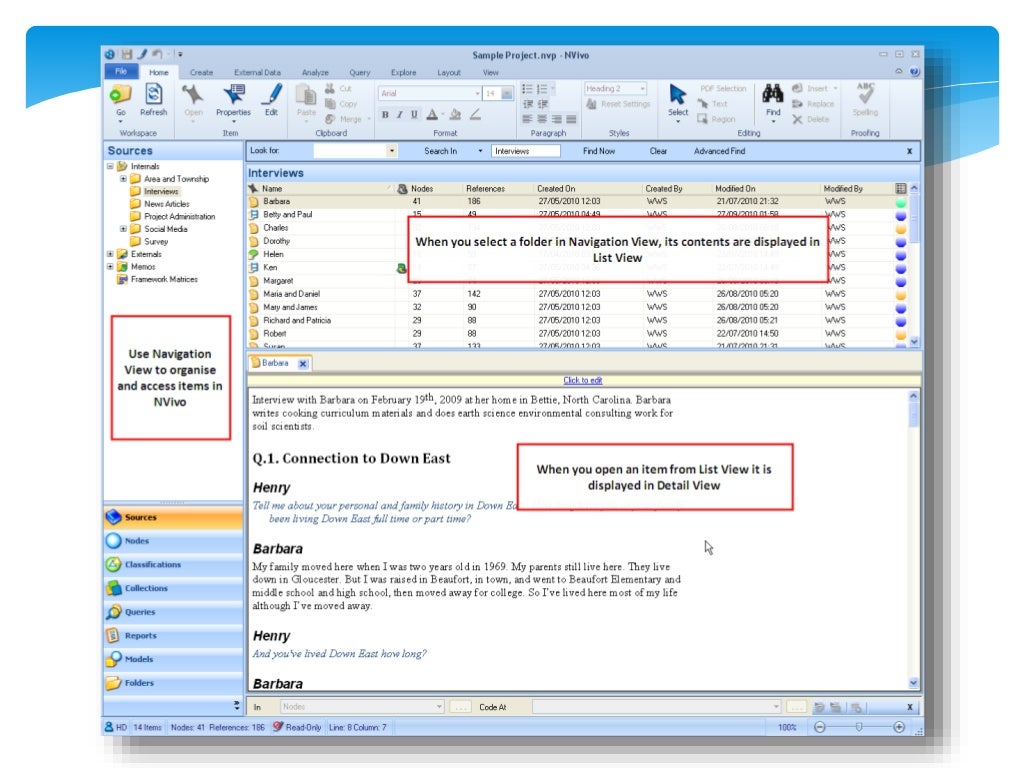Open the Classifications navigation button
Screen dimensions: 1024x768
[173, 564]
